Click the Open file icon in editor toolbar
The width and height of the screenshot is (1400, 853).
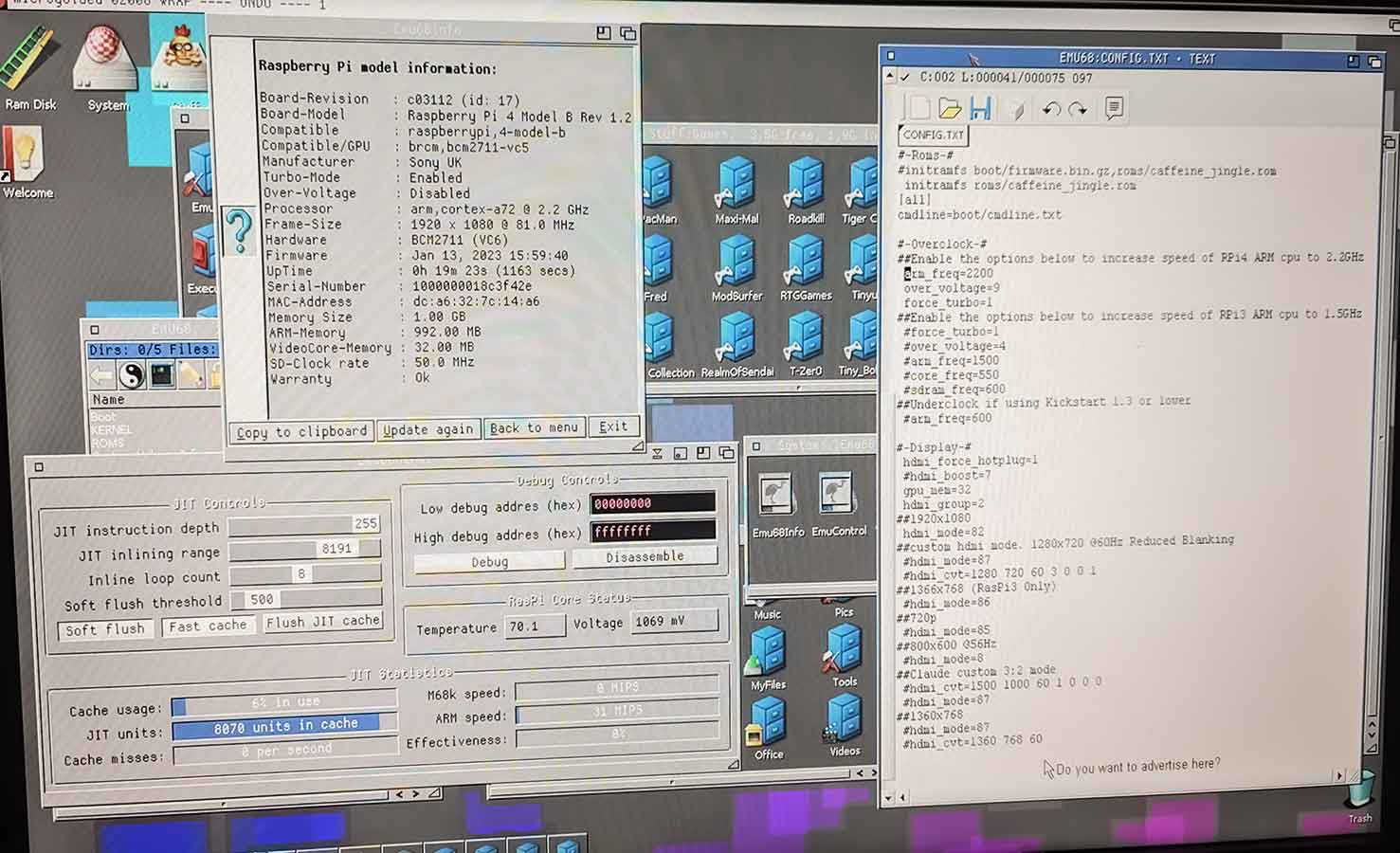click(949, 108)
